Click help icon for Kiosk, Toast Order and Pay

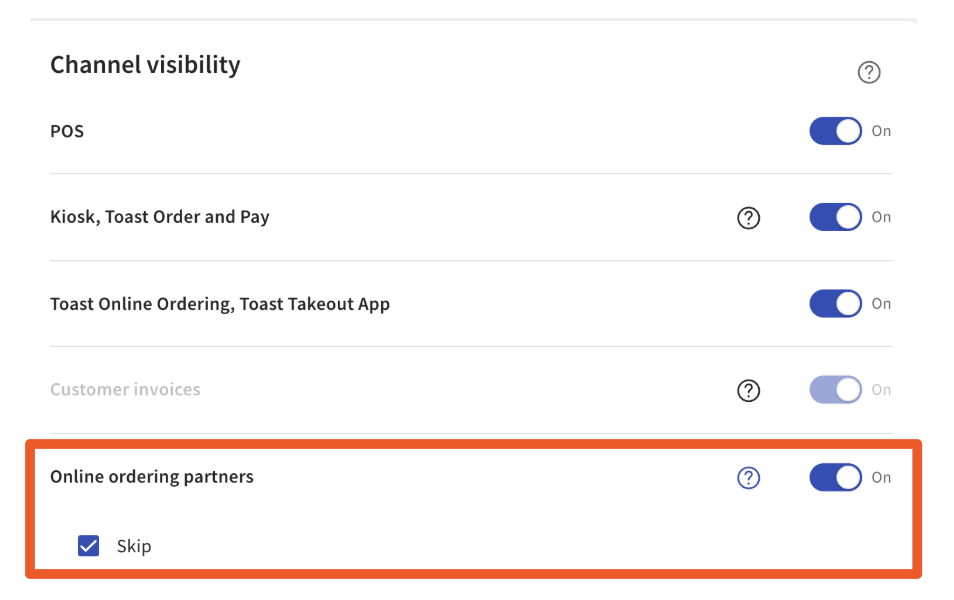[748, 217]
